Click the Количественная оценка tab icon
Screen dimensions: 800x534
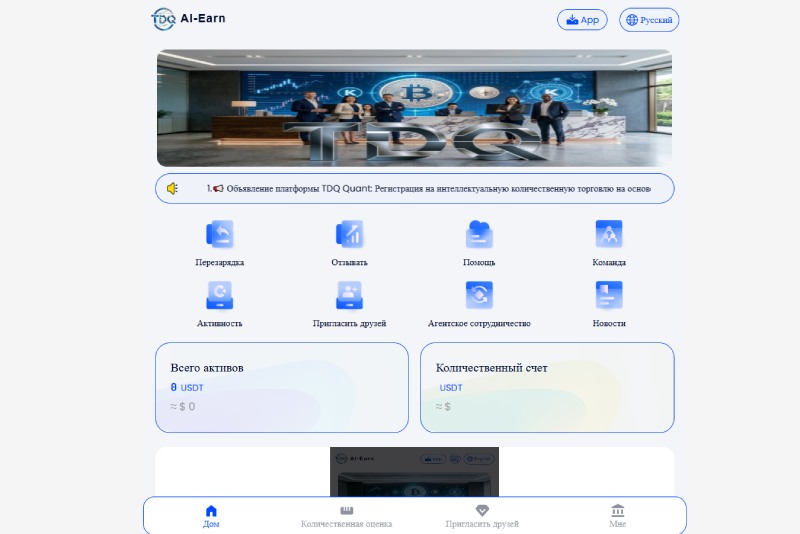(346, 511)
